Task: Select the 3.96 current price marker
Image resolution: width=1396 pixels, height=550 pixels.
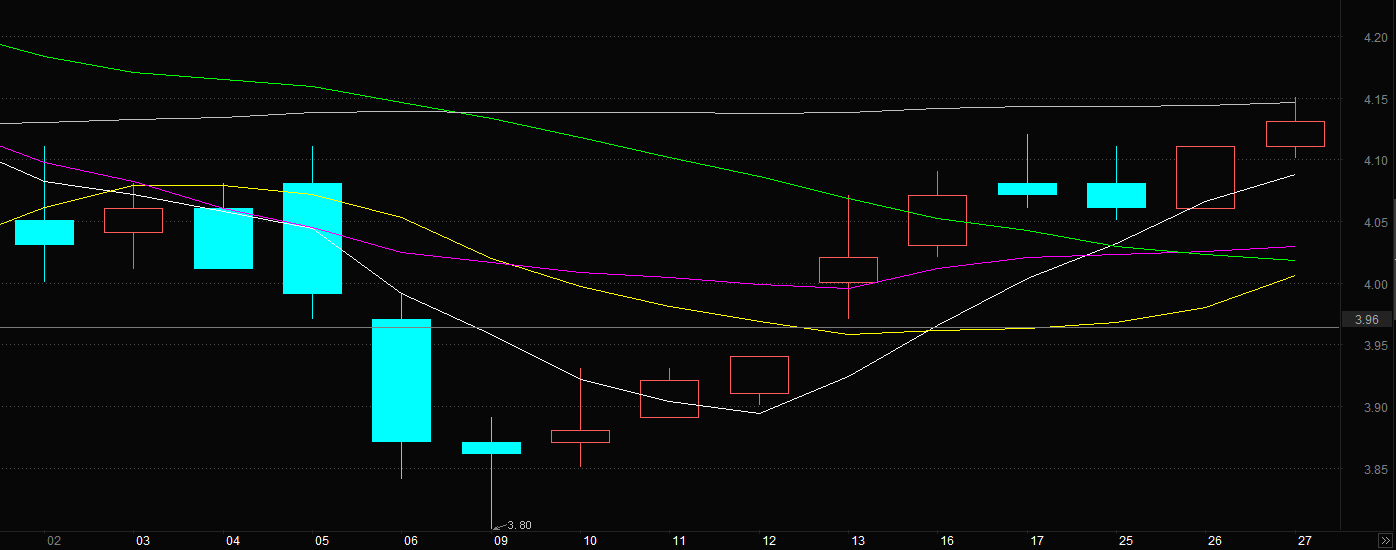Action: pyautogui.click(x=1365, y=320)
